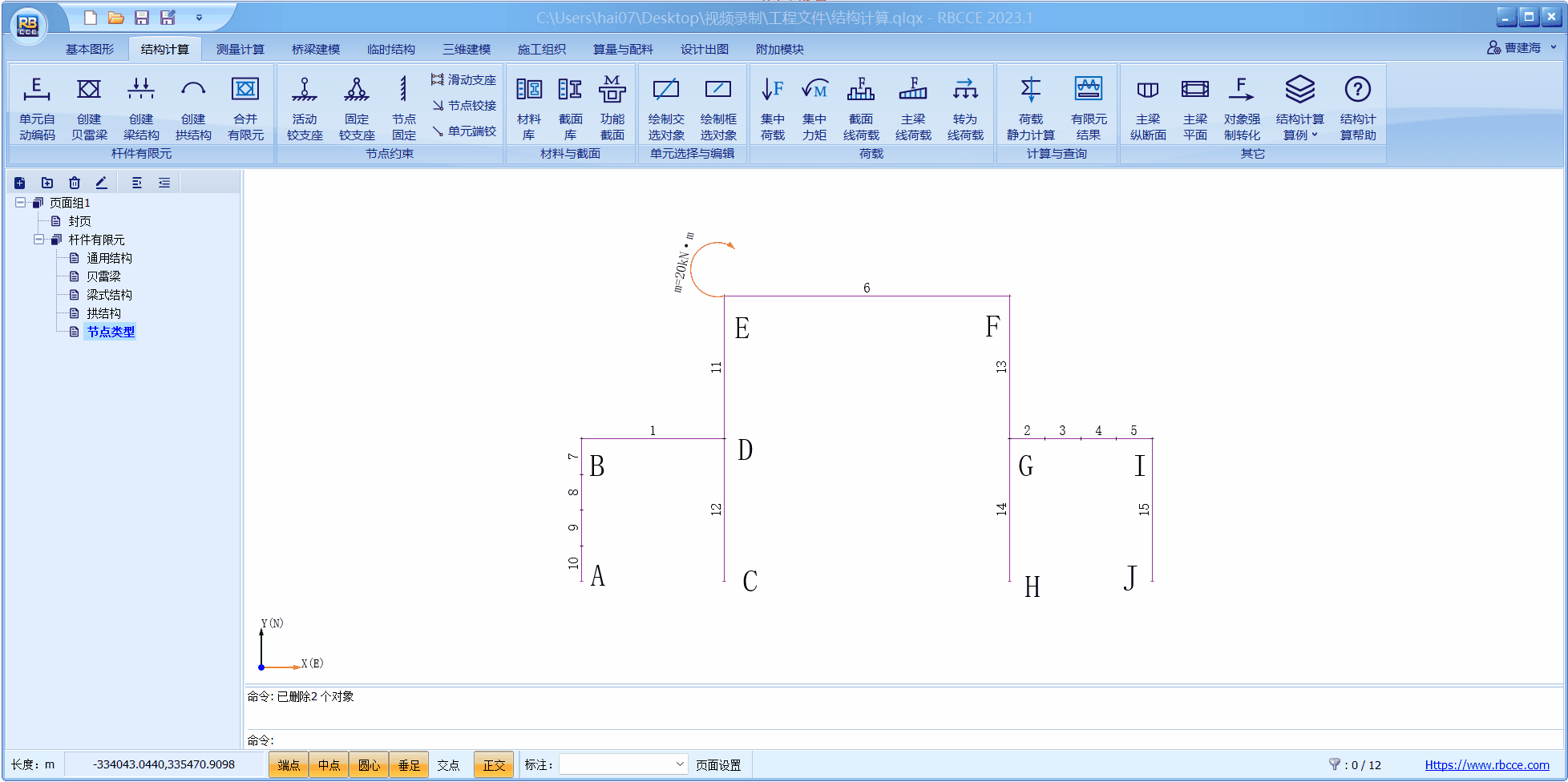Open the 标注 annotation dropdown

click(x=679, y=764)
